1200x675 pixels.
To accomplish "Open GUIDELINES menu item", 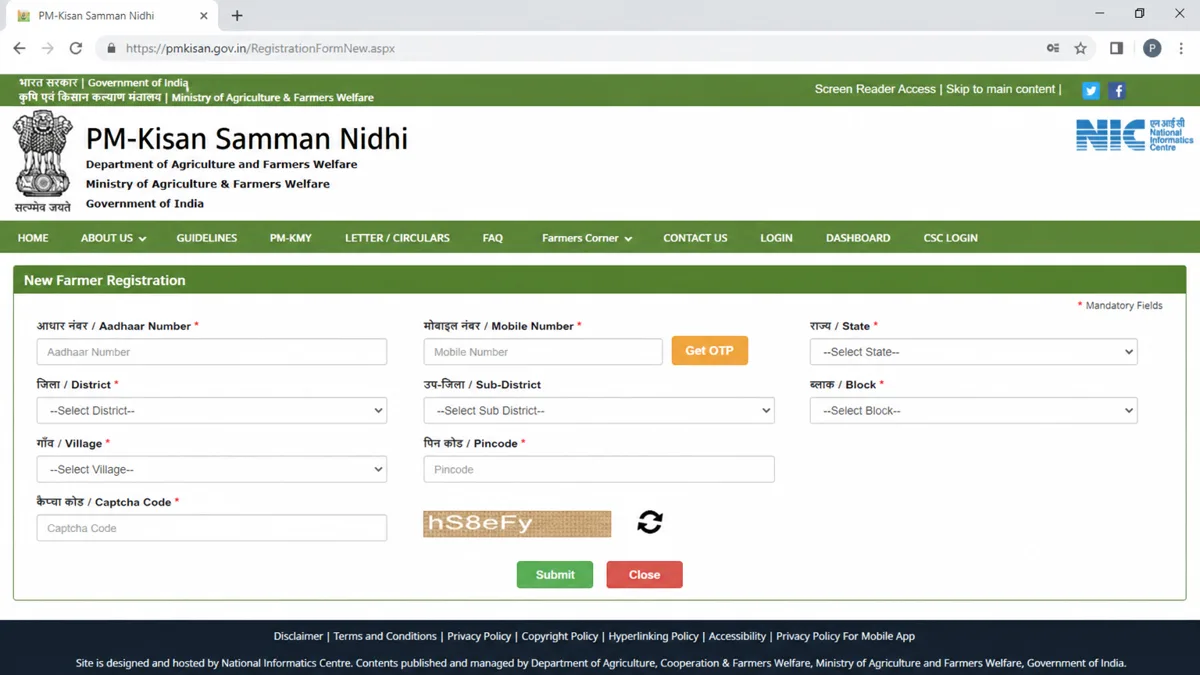I will click(207, 238).
